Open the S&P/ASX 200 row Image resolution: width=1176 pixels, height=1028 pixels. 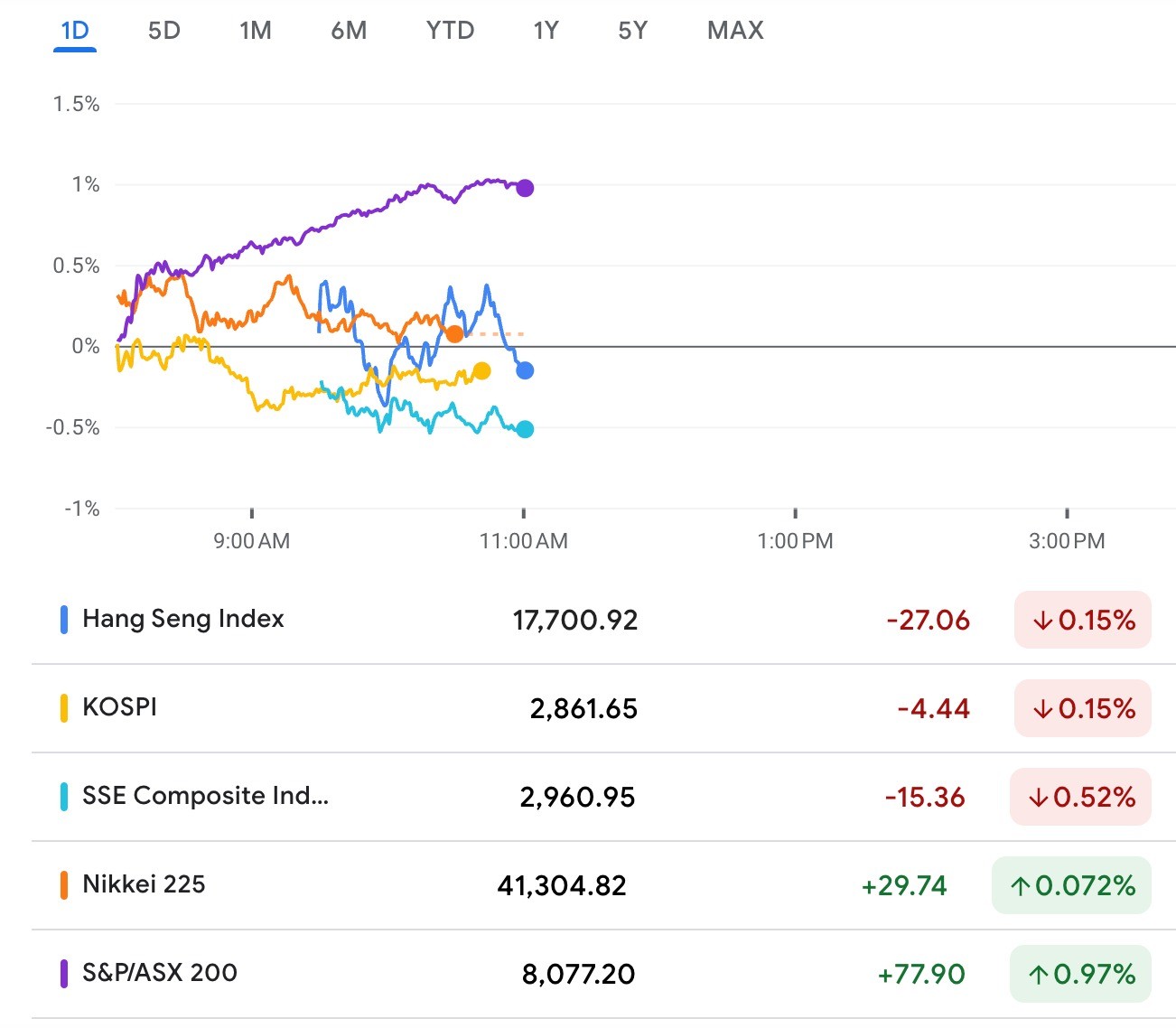click(x=603, y=974)
